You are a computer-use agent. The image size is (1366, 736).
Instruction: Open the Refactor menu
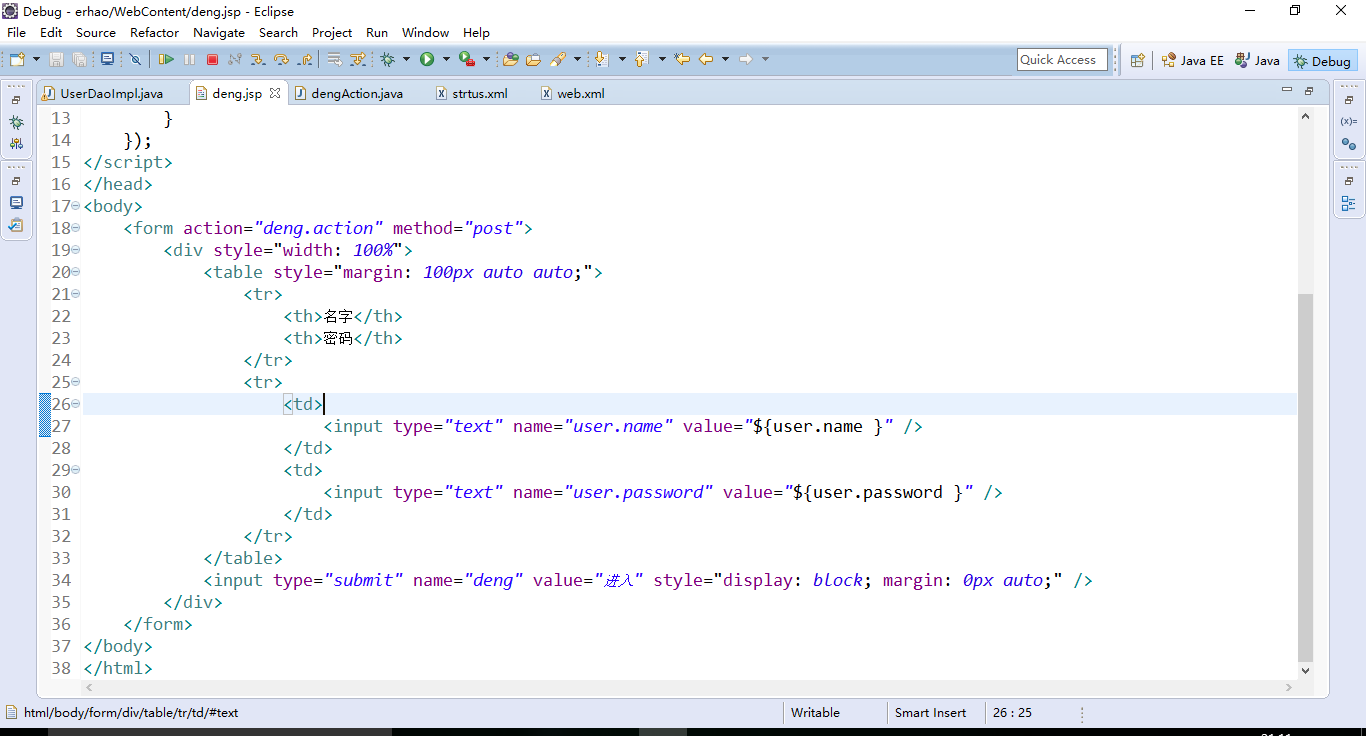coord(154,32)
